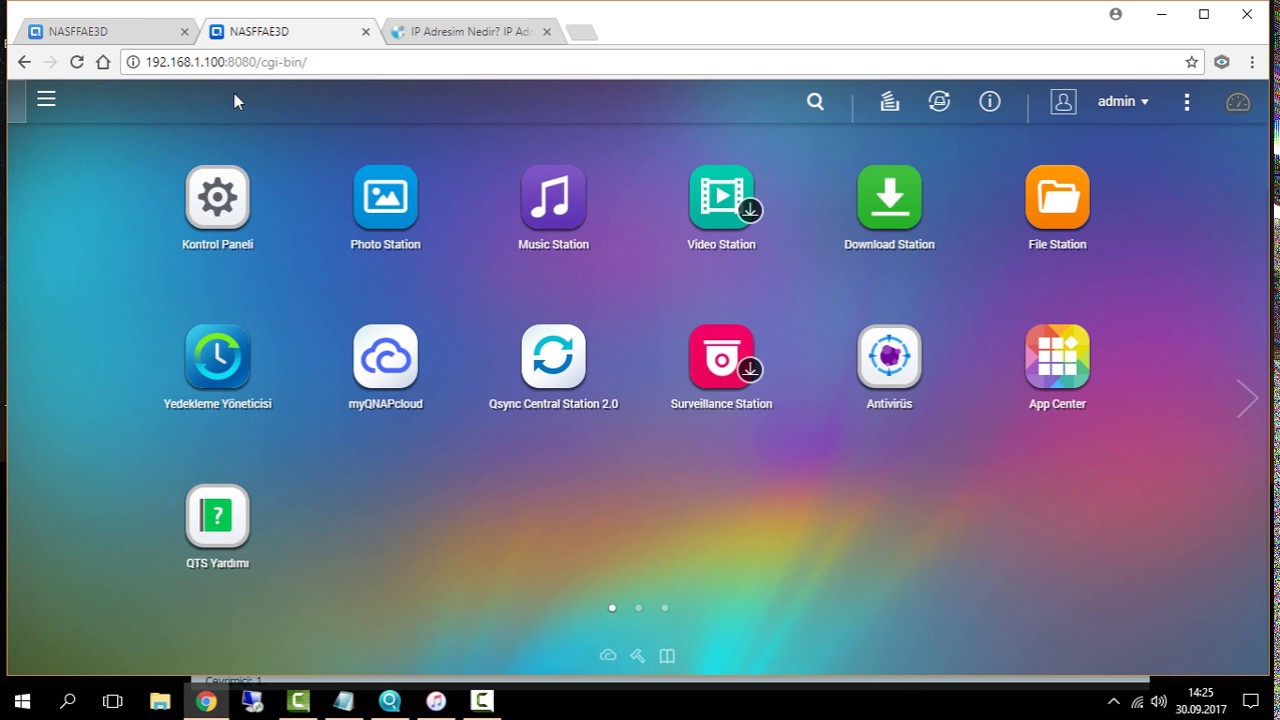Viewport: 1280px width, 720px height.
Task: Click the Chrome extension icon beside star
Action: coord(1221,62)
